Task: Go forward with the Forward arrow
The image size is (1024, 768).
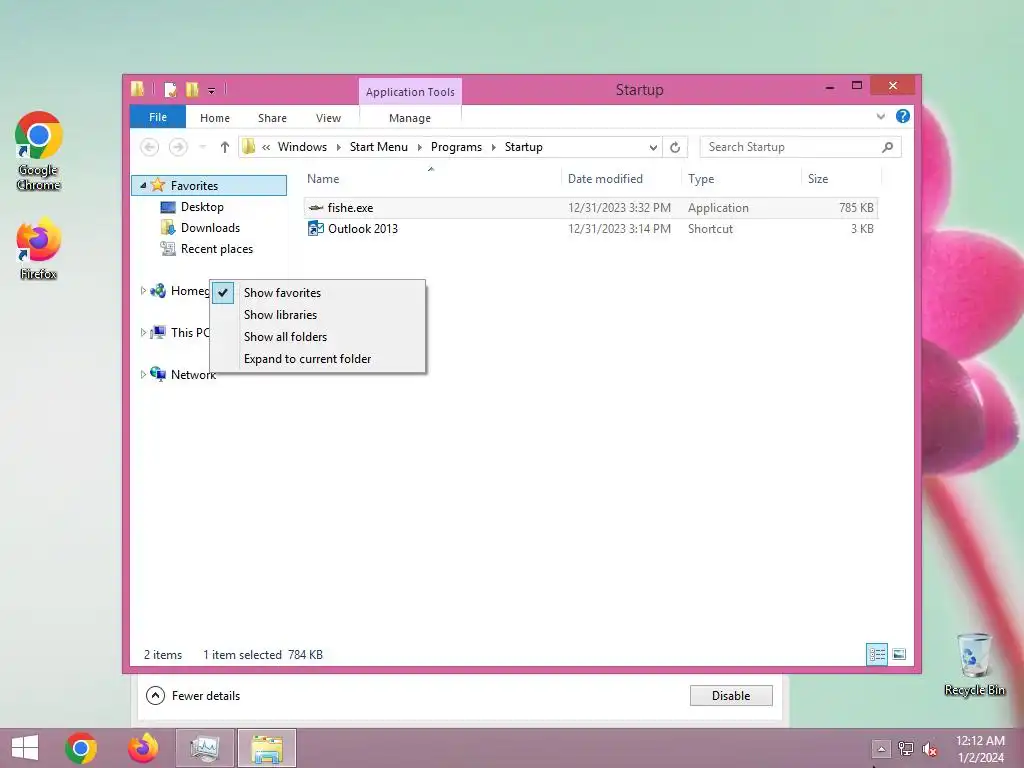Action: (x=178, y=147)
